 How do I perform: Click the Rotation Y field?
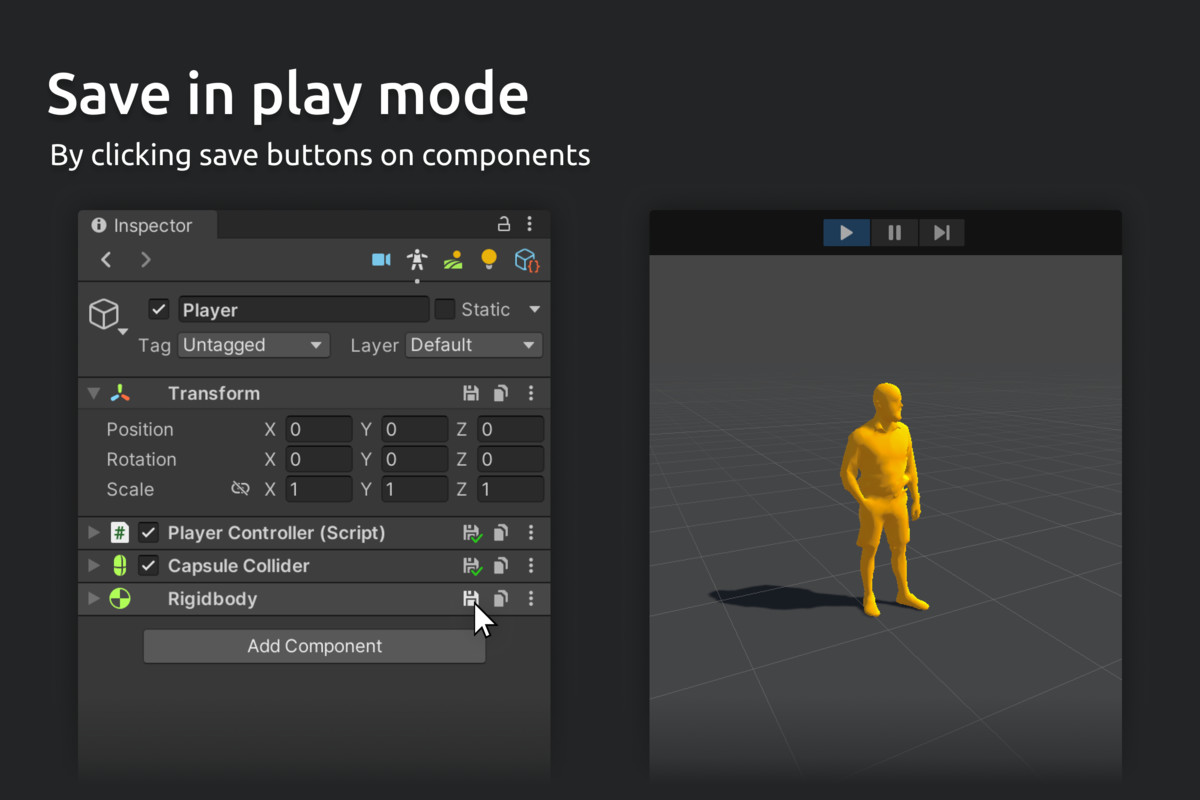pos(415,460)
